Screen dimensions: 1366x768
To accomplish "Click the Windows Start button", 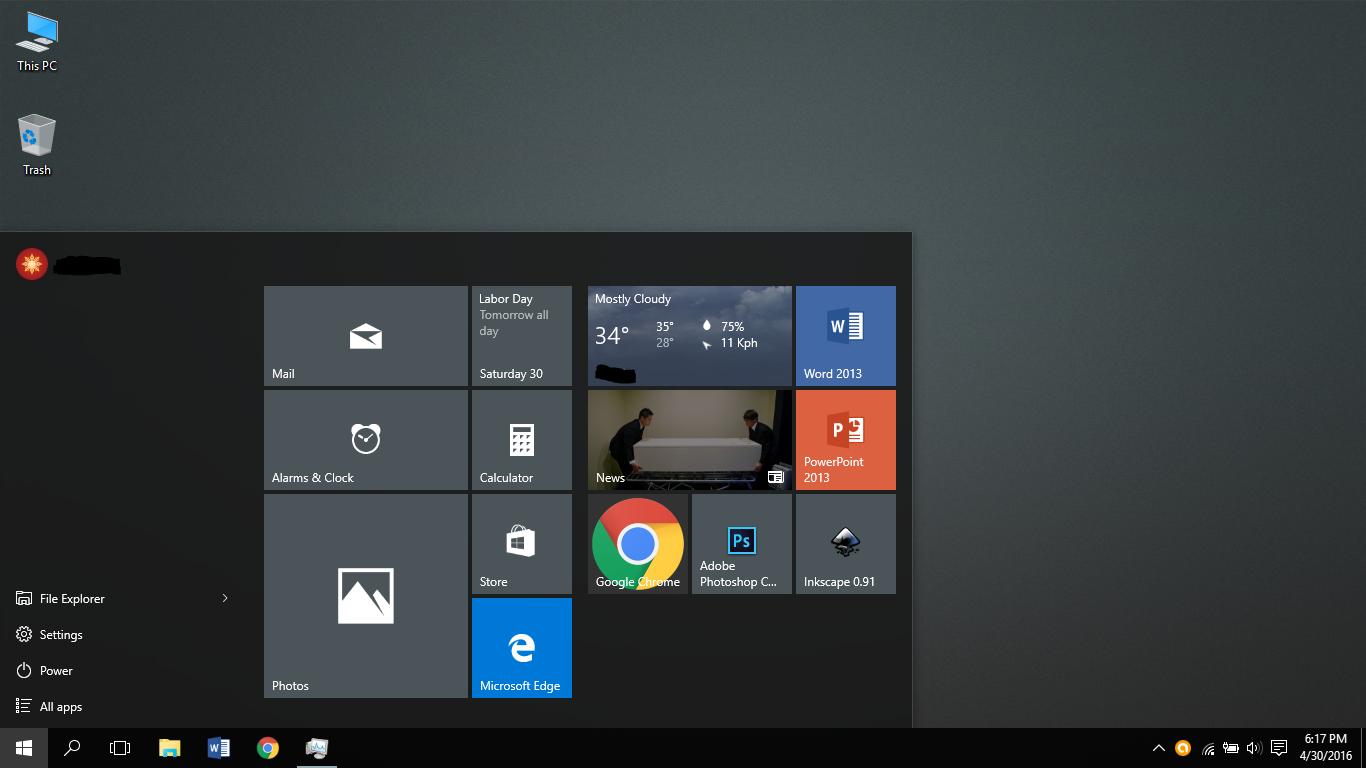I will (x=24, y=748).
